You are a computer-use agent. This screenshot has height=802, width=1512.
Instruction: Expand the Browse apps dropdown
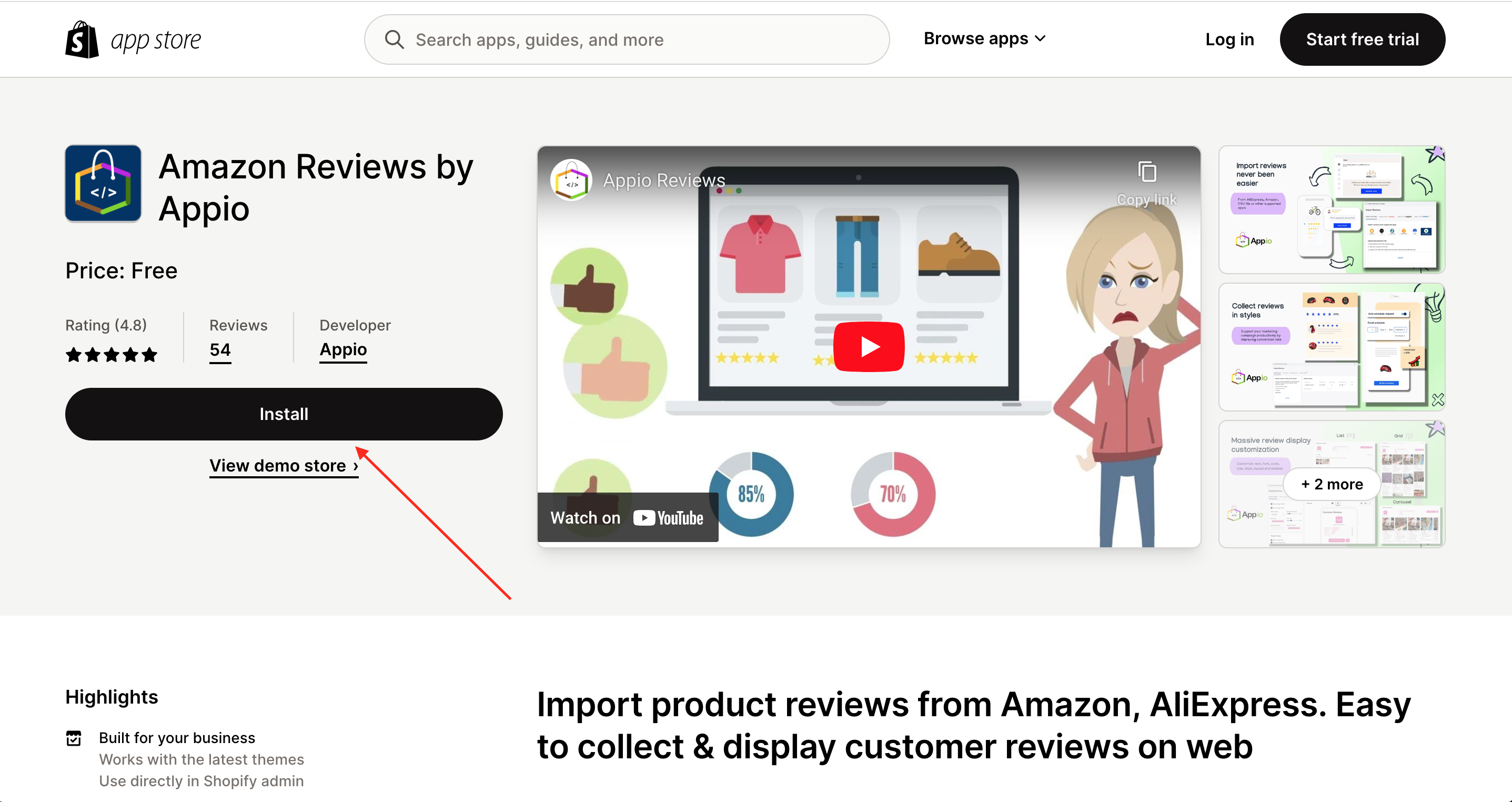click(x=984, y=39)
